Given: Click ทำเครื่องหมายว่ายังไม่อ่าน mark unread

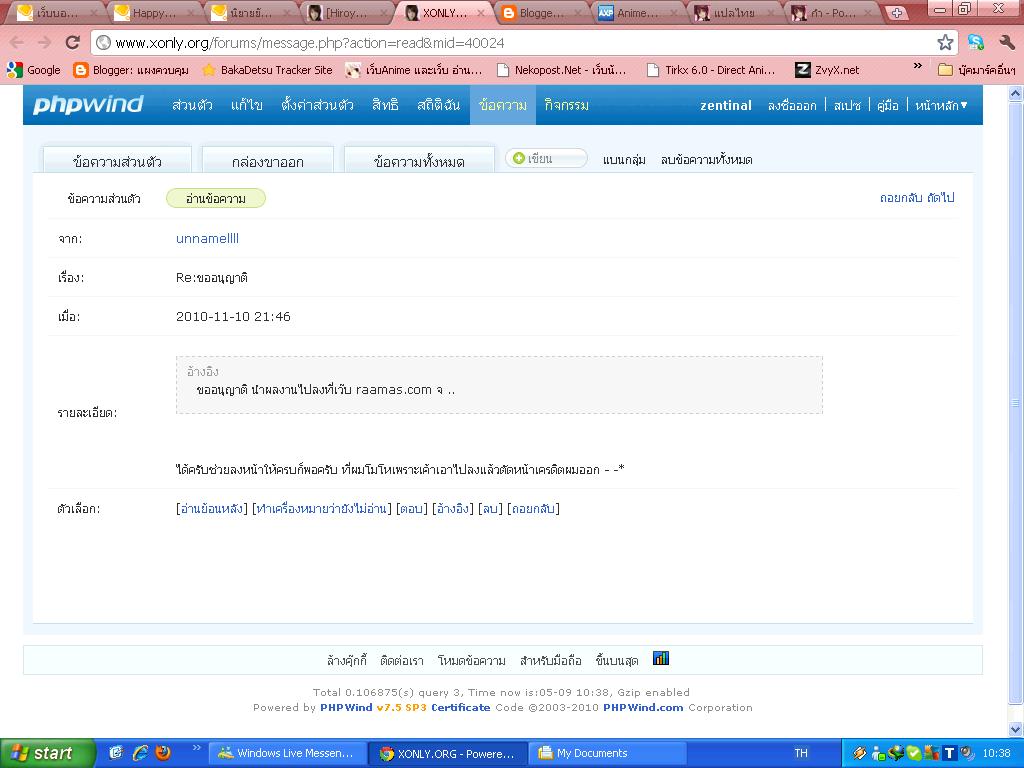Looking at the screenshot, I should 321,508.
